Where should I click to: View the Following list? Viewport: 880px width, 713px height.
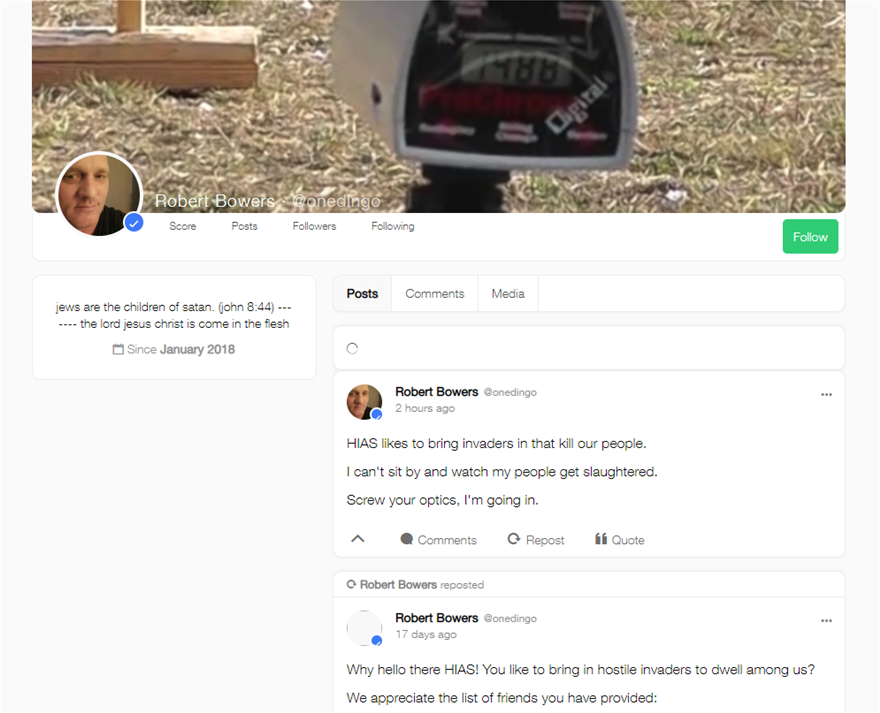tap(392, 227)
